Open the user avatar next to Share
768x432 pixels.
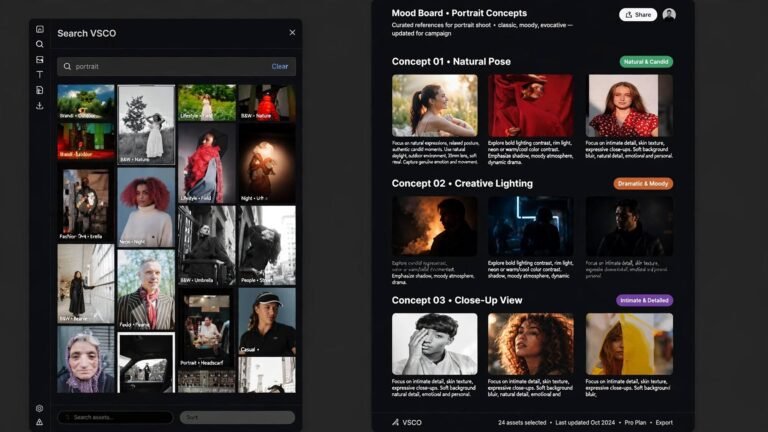click(669, 15)
